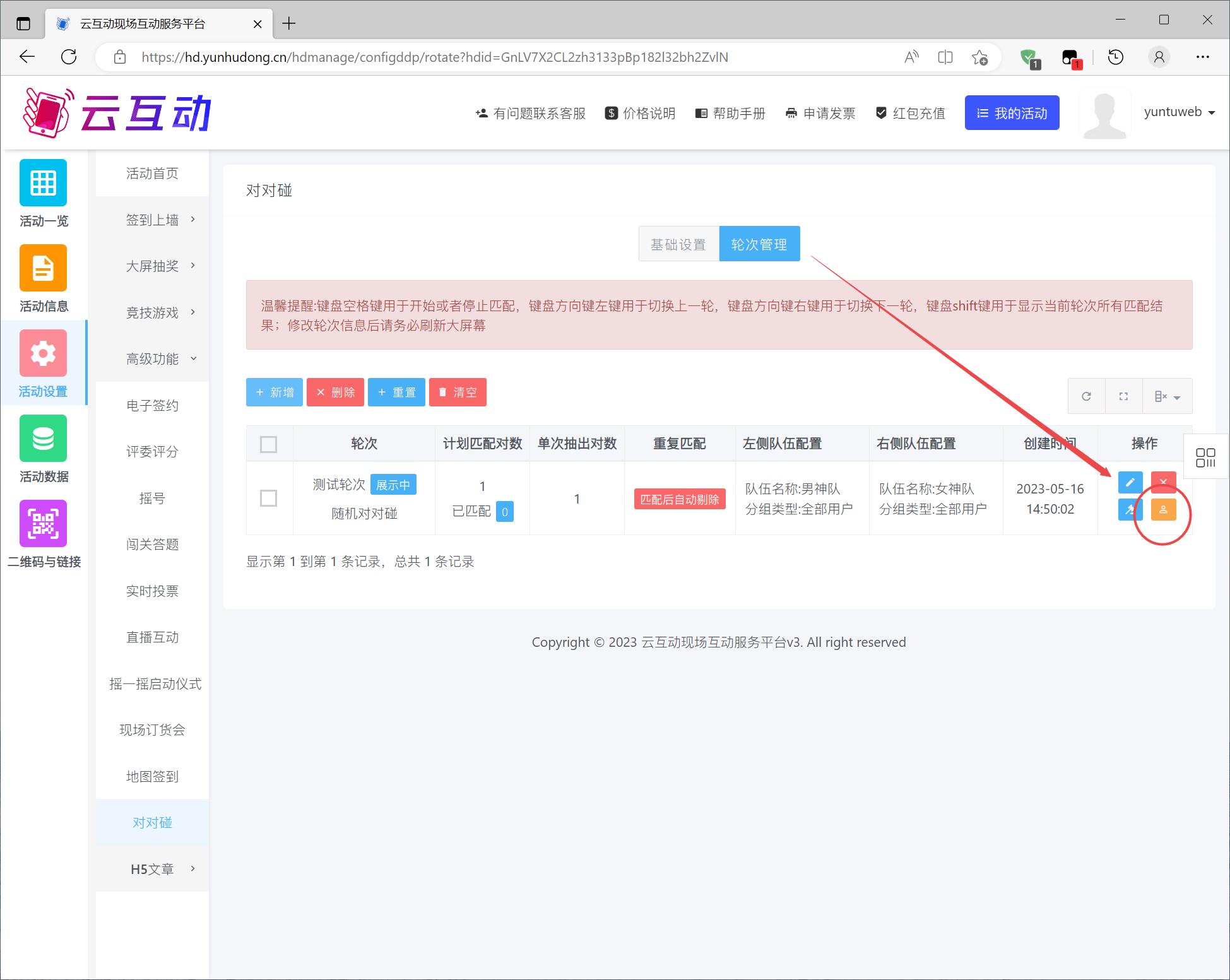Tick the checkbox for the 测试轮次 row
Viewport: 1230px width, 980px height.
(x=268, y=499)
